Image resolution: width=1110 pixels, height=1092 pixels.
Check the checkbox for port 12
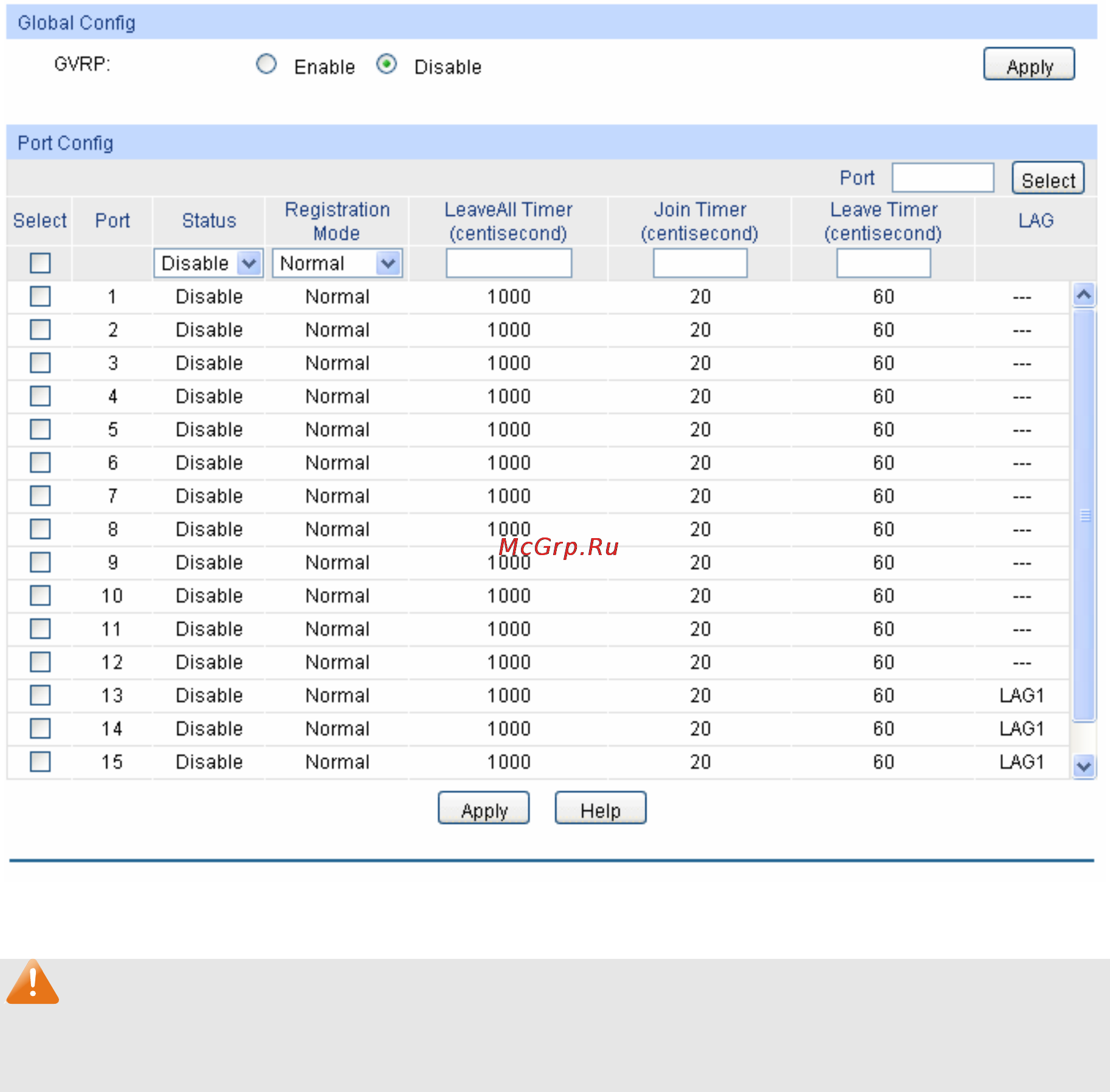(40, 662)
